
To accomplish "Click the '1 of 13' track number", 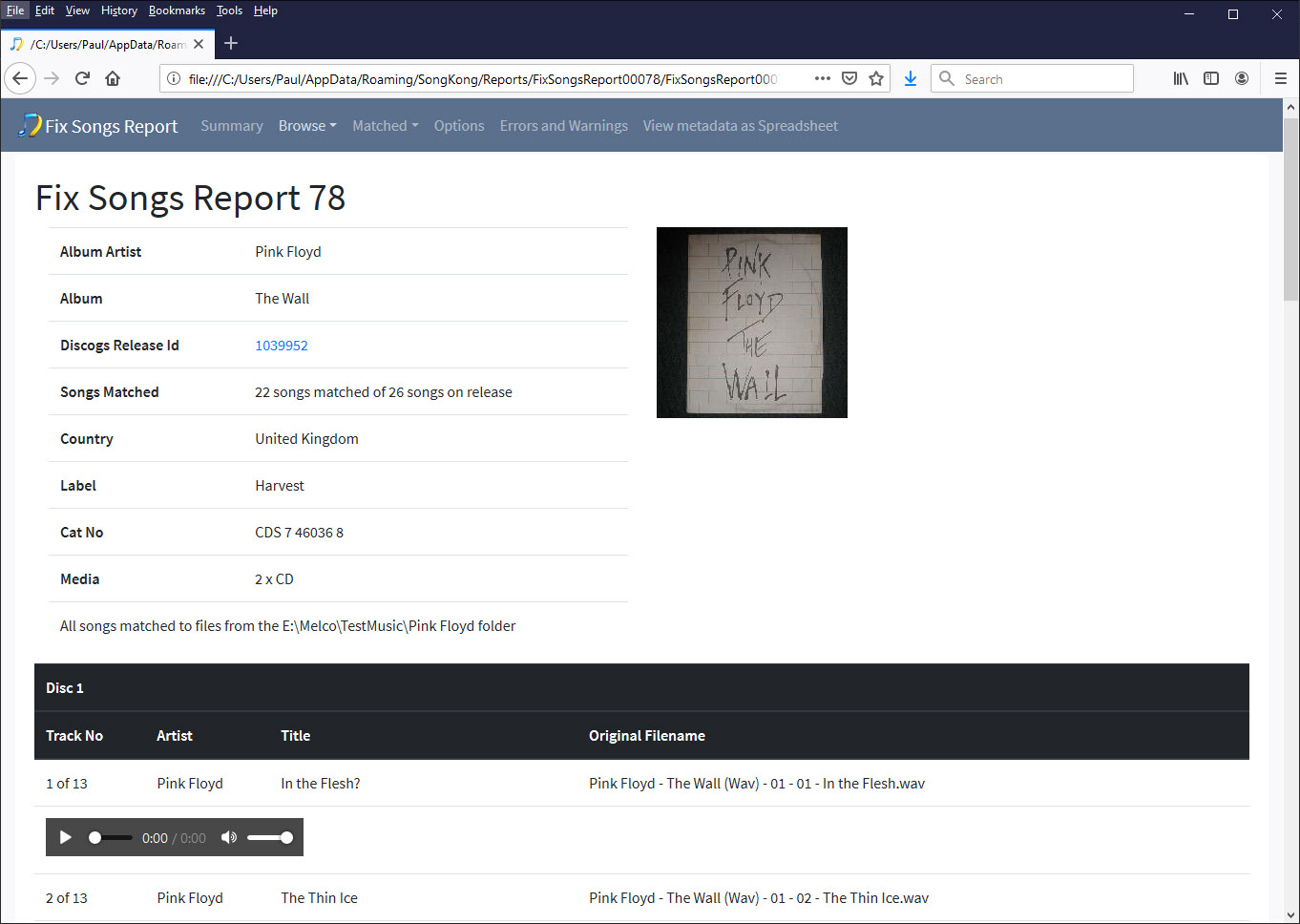I will point(67,783).
